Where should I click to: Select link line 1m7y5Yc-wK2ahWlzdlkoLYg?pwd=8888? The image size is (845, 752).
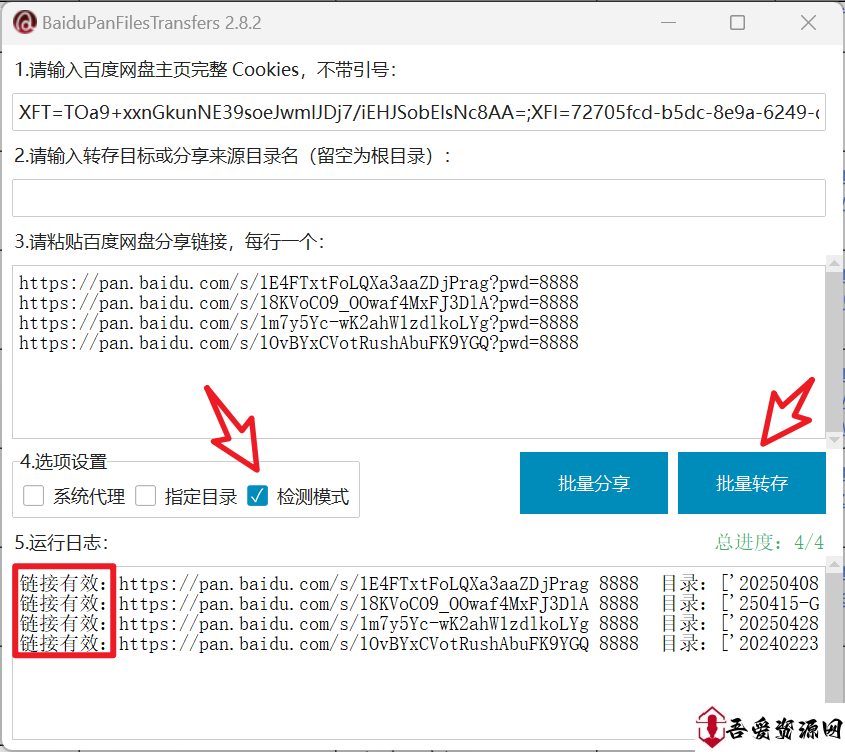(x=299, y=322)
